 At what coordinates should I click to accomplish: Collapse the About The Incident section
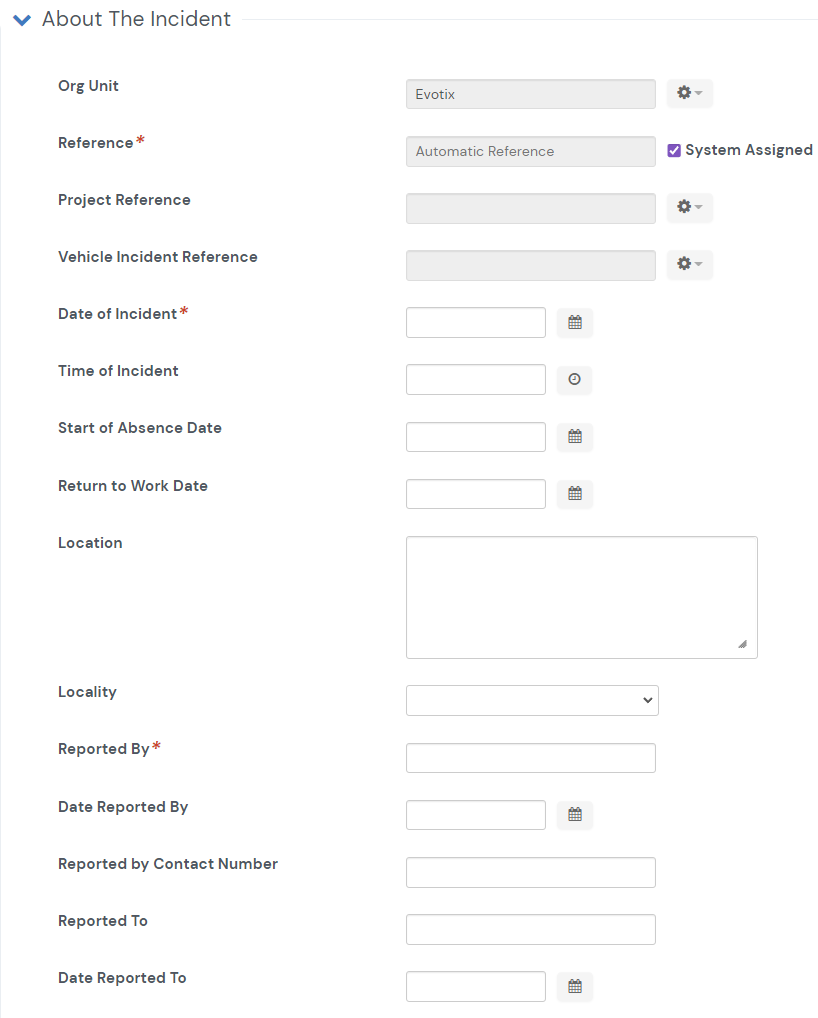[x=22, y=20]
